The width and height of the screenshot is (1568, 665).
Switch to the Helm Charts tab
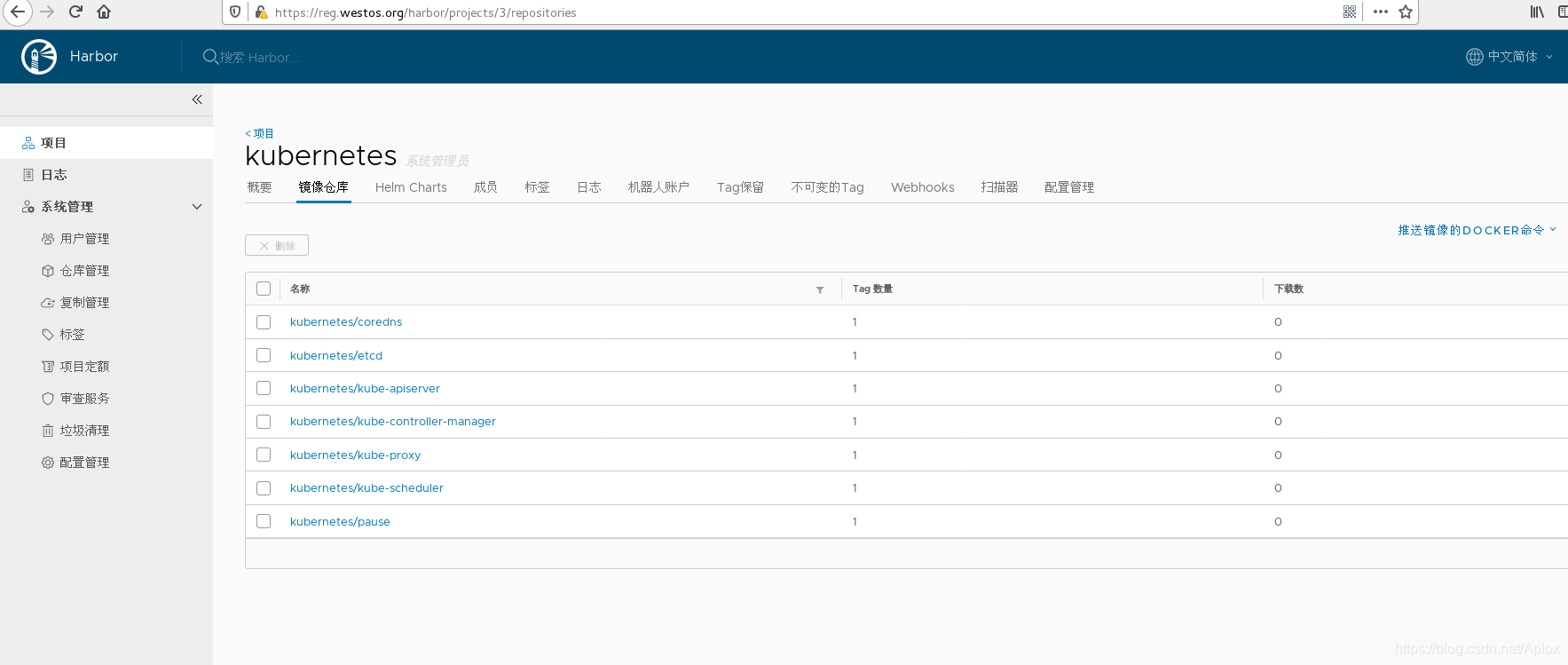[411, 187]
